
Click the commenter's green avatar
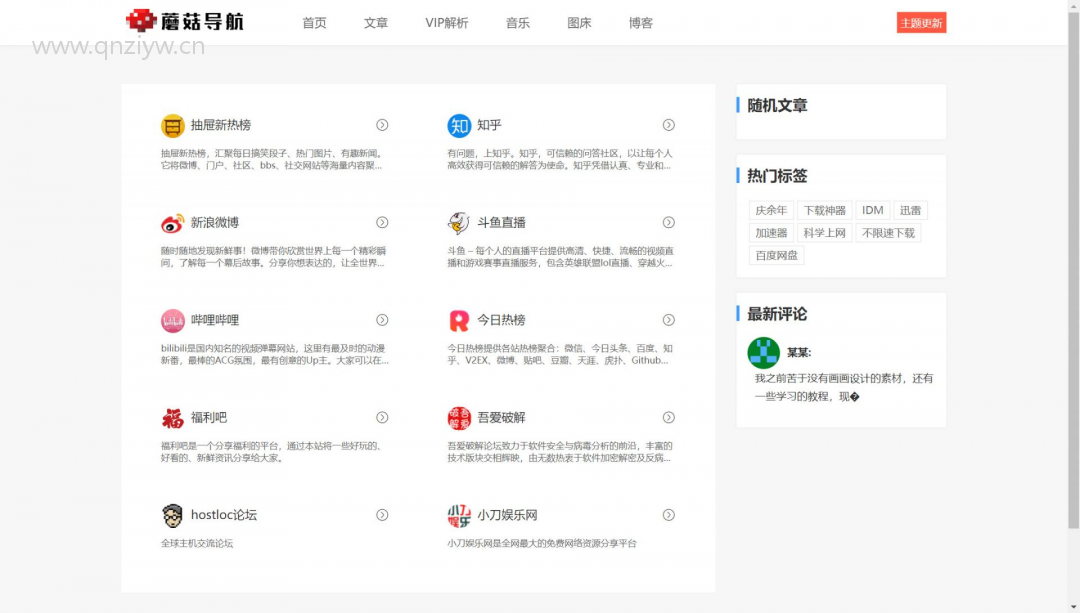tap(763, 353)
